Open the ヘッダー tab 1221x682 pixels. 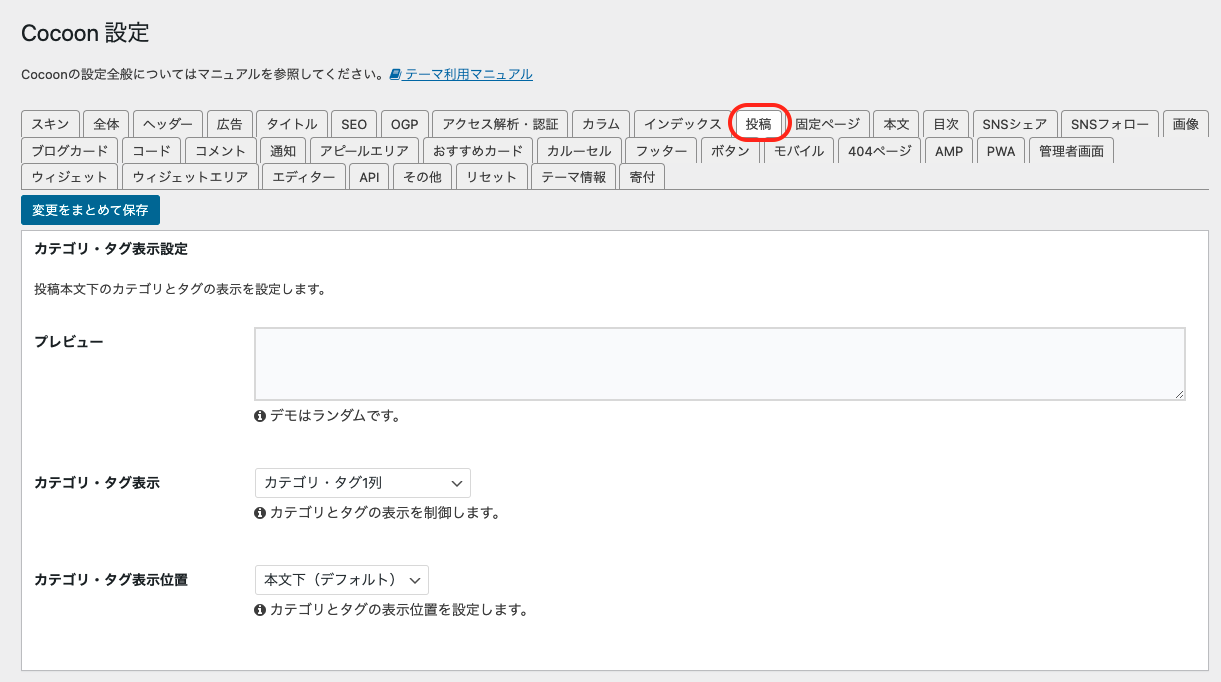(x=168, y=124)
